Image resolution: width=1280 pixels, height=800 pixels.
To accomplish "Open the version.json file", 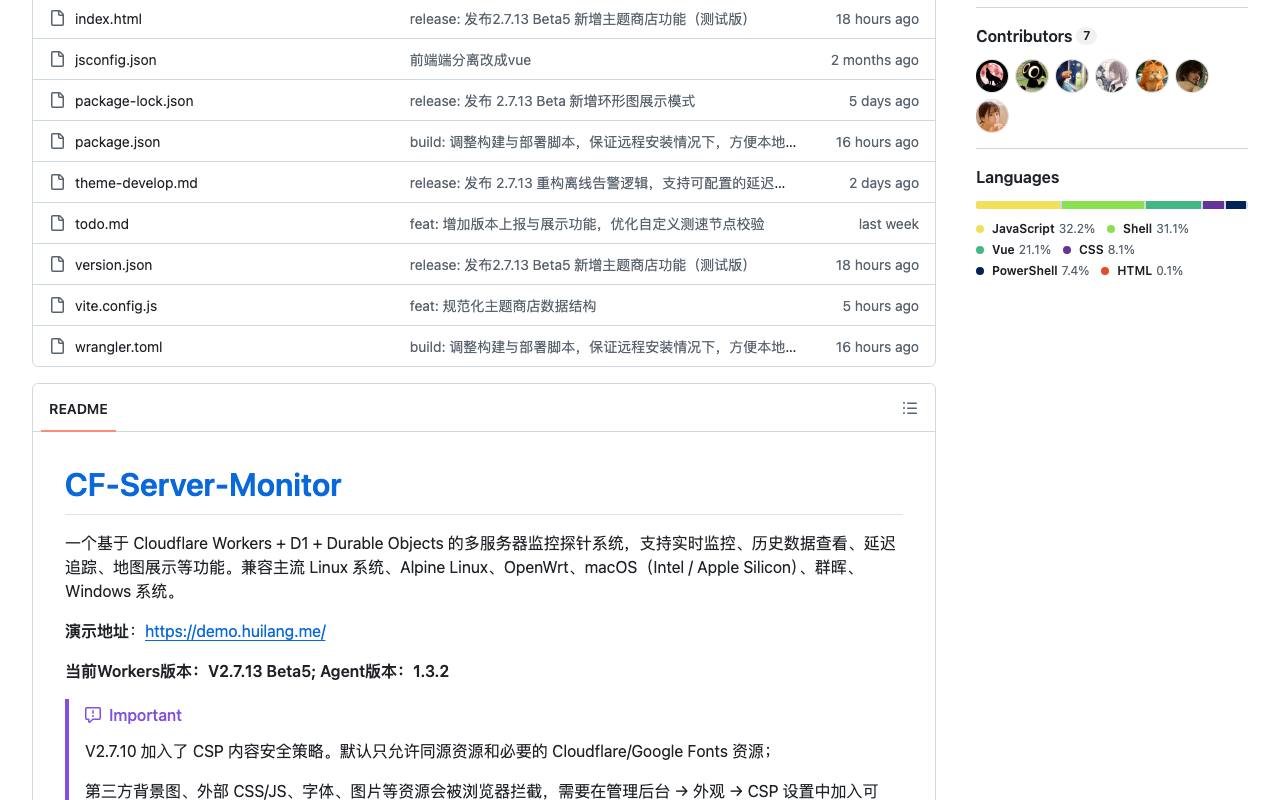I will pyautogui.click(x=113, y=265).
